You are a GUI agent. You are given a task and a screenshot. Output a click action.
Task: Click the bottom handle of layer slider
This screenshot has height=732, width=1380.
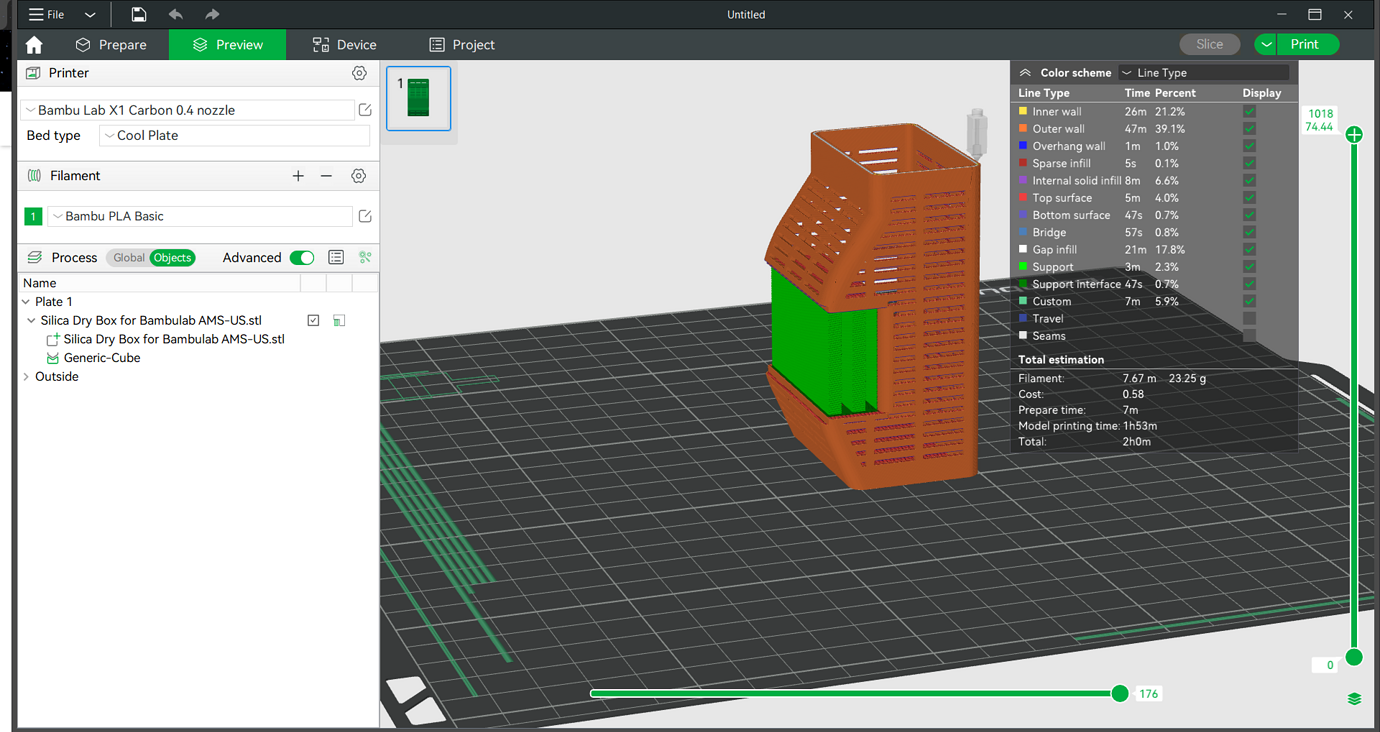pyautogui.click(x=1354, y=657)
